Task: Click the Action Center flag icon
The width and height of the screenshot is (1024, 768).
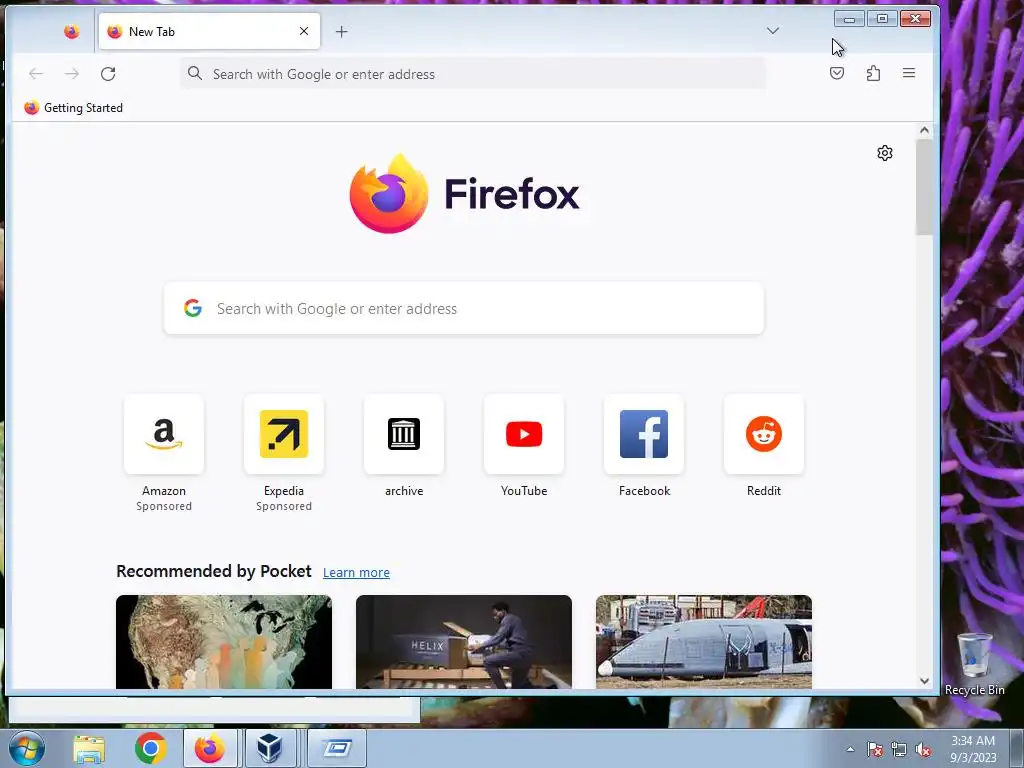Action: [875, 749]
